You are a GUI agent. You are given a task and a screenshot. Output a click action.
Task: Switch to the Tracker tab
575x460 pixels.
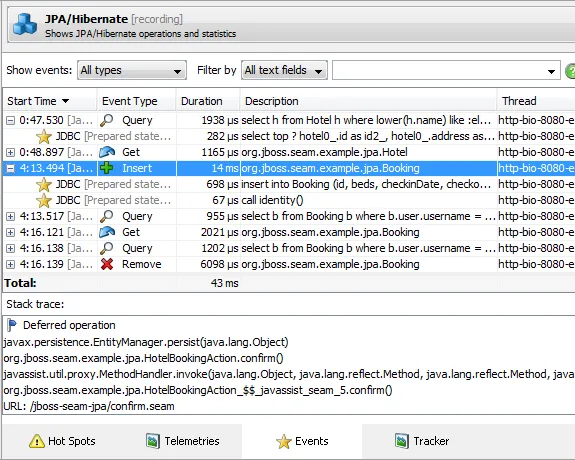[x=422, y=441]
